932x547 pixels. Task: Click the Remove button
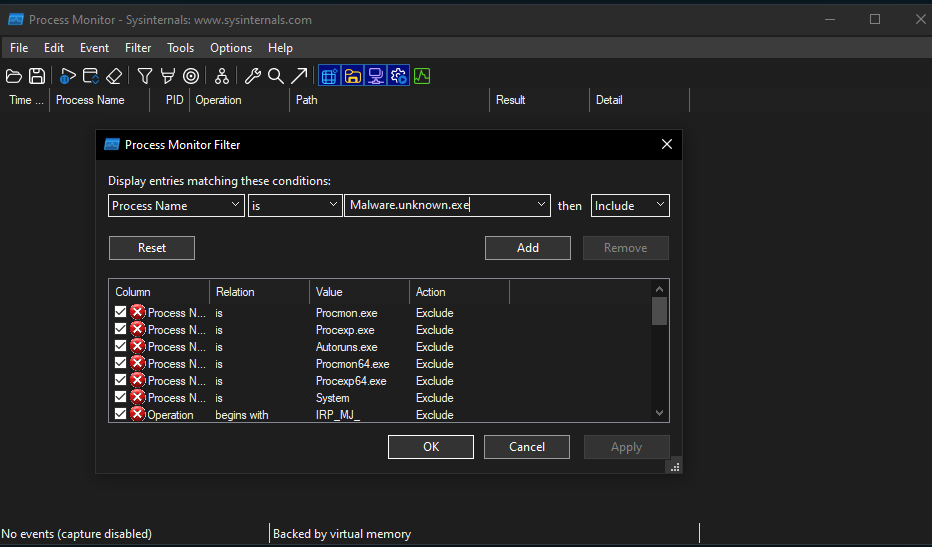pyautogui.click(x=625, y=248)
